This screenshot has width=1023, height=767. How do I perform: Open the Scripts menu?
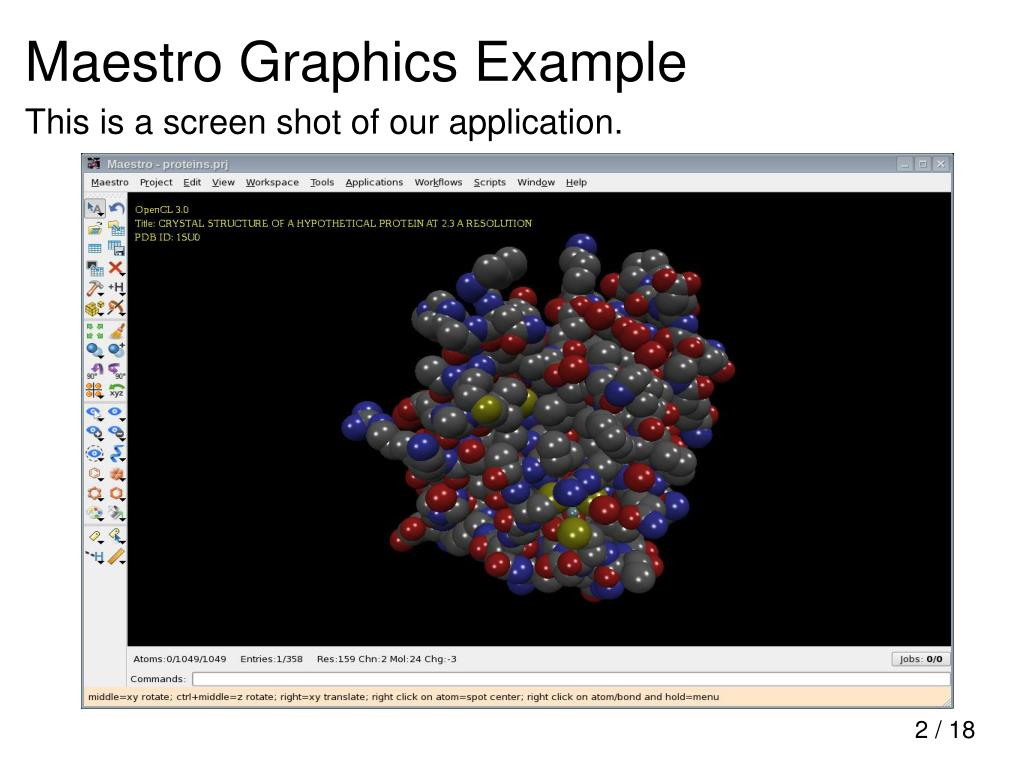tap(489, 183)
